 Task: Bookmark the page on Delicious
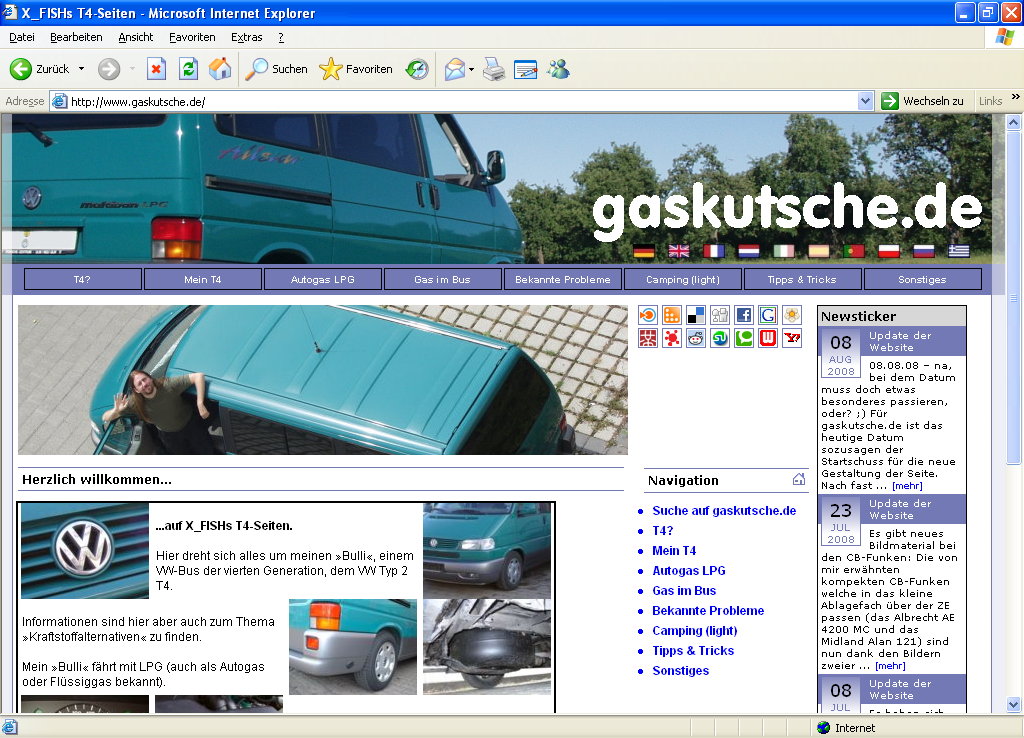pyautogui.click(x=696, y=315)
